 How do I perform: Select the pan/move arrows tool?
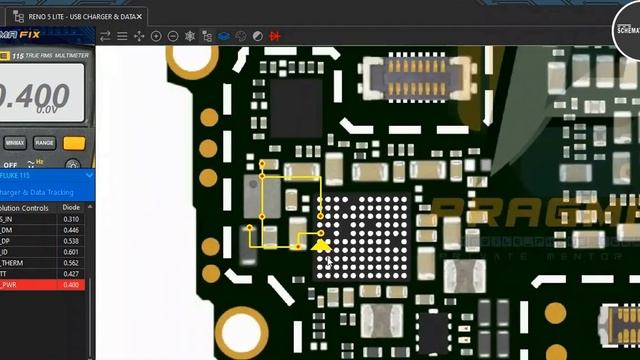139,36
